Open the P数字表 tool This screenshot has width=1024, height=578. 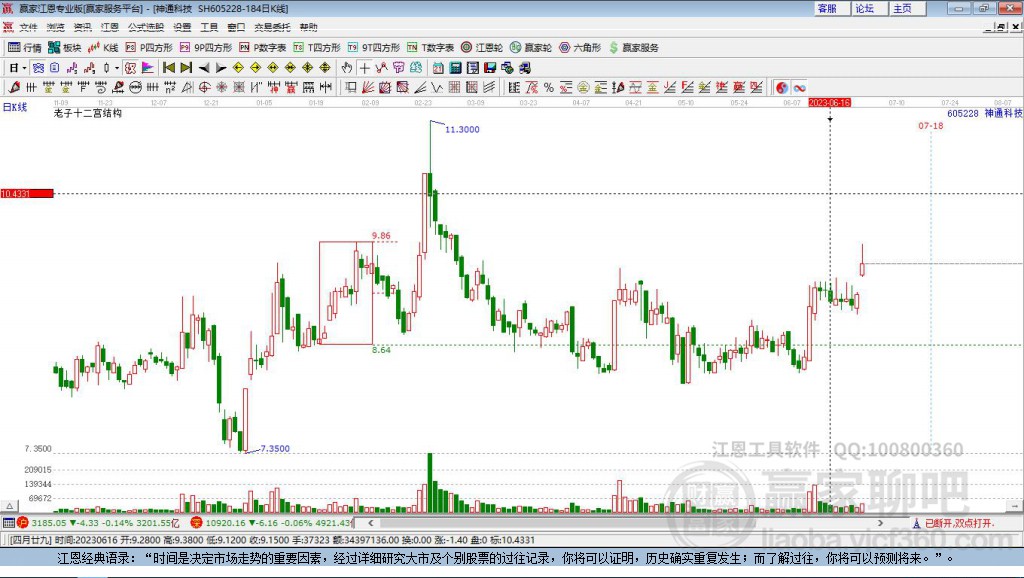pyautogui.click(x=263, y=48)
